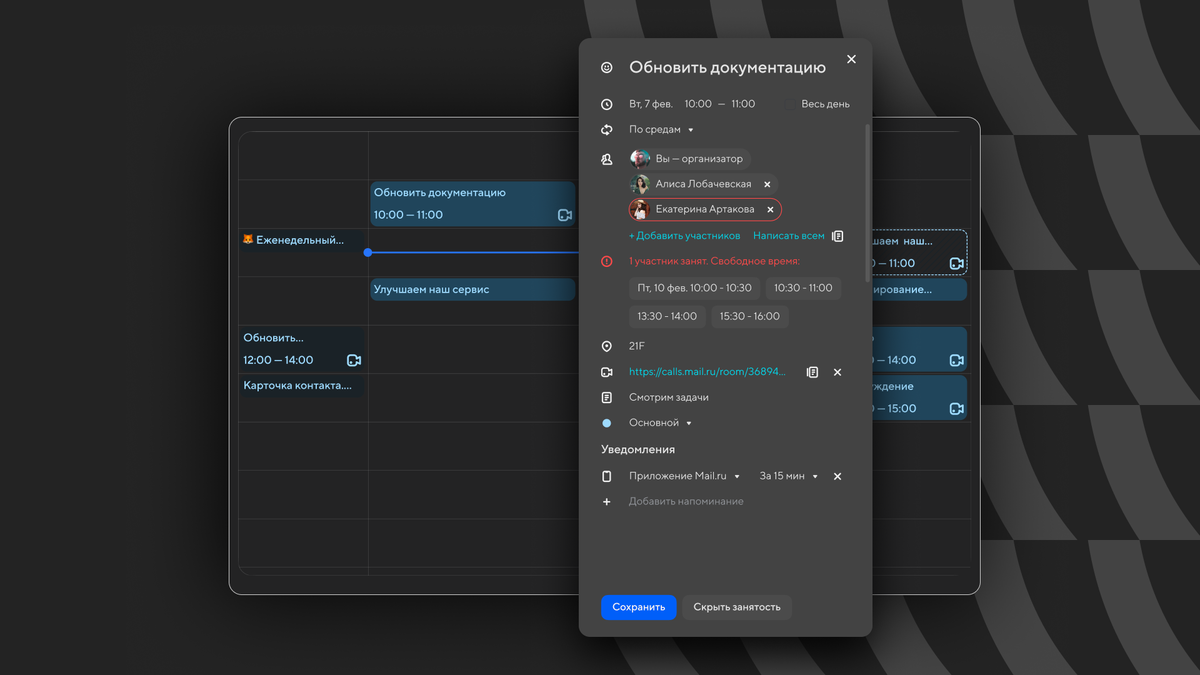Screen dimensions: 1200x675
Task: Copy participant list with copy icon near Написать всем
Action: (x=837, y=235)
